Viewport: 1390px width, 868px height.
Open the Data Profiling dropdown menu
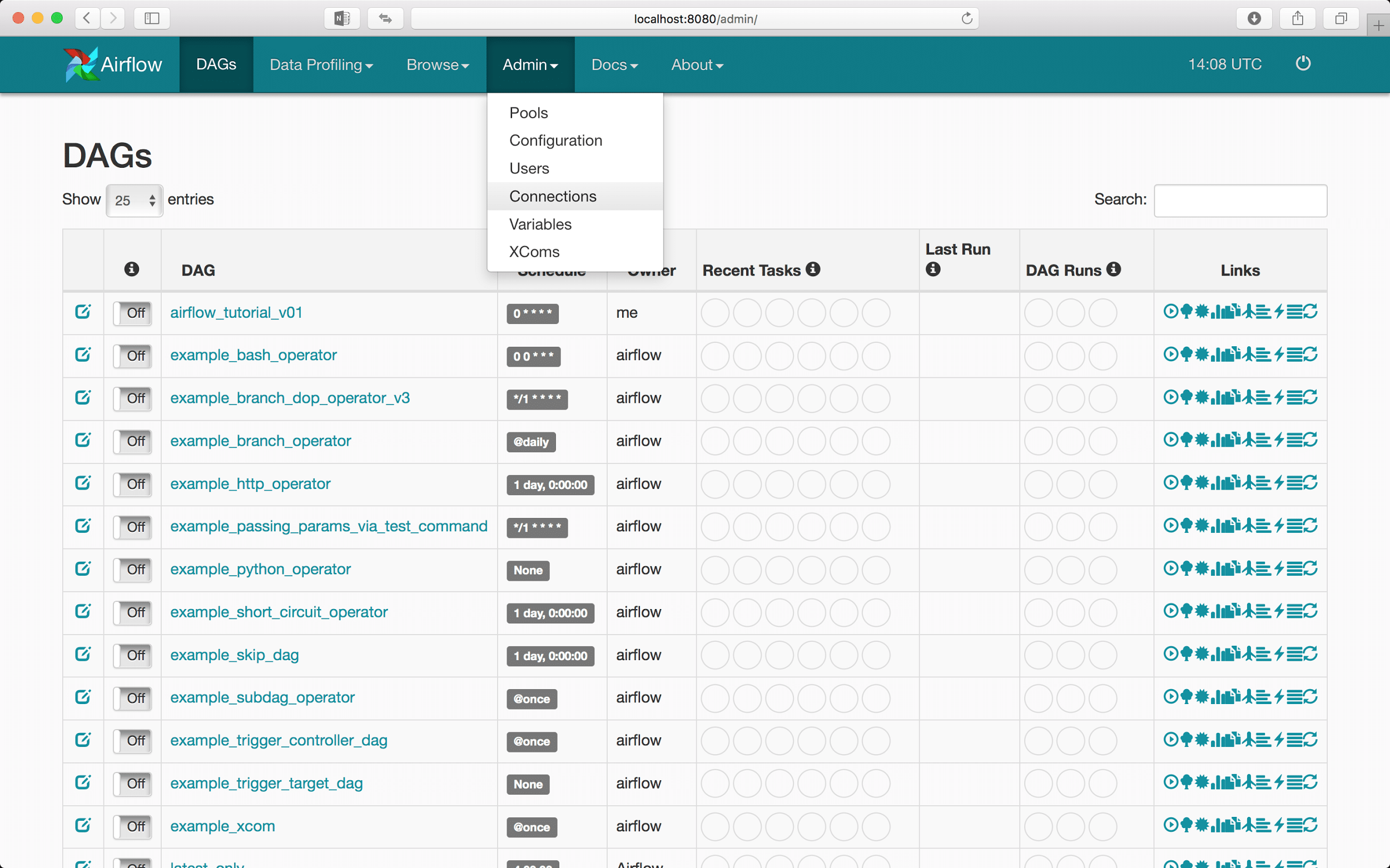pyautogui.click(x=321, y=64)
